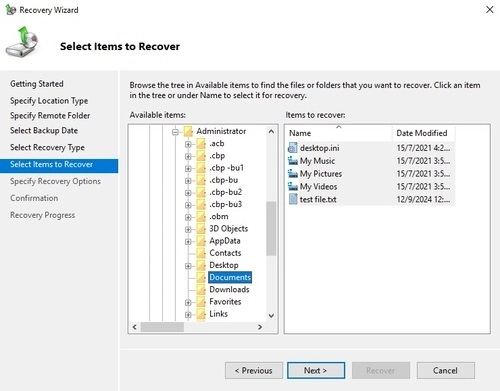The height and width of the screenshot is (391, 500).
Task: Click the Downloads folder icon
Action: pos(201,290)
